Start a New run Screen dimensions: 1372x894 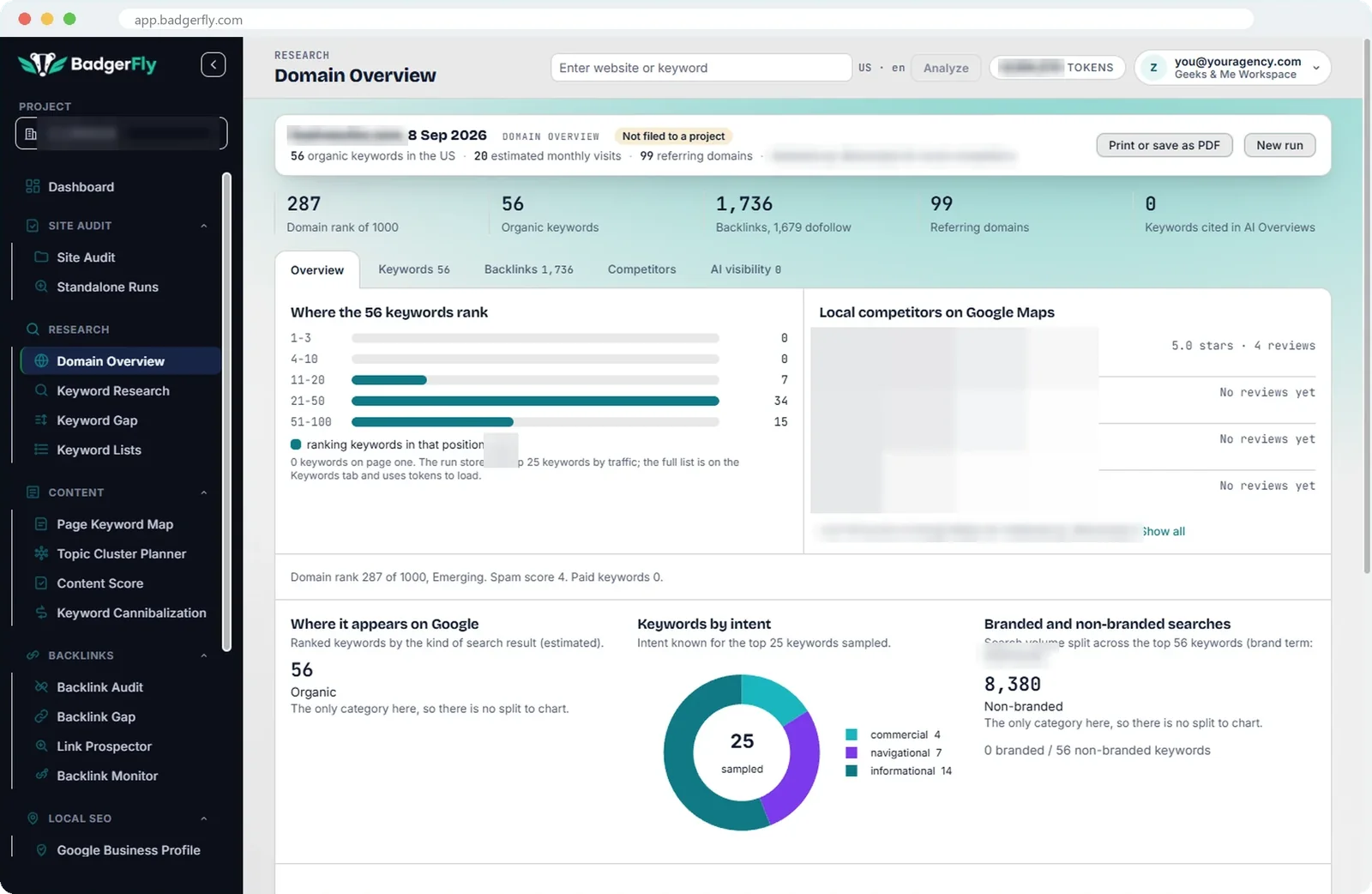1280,145
